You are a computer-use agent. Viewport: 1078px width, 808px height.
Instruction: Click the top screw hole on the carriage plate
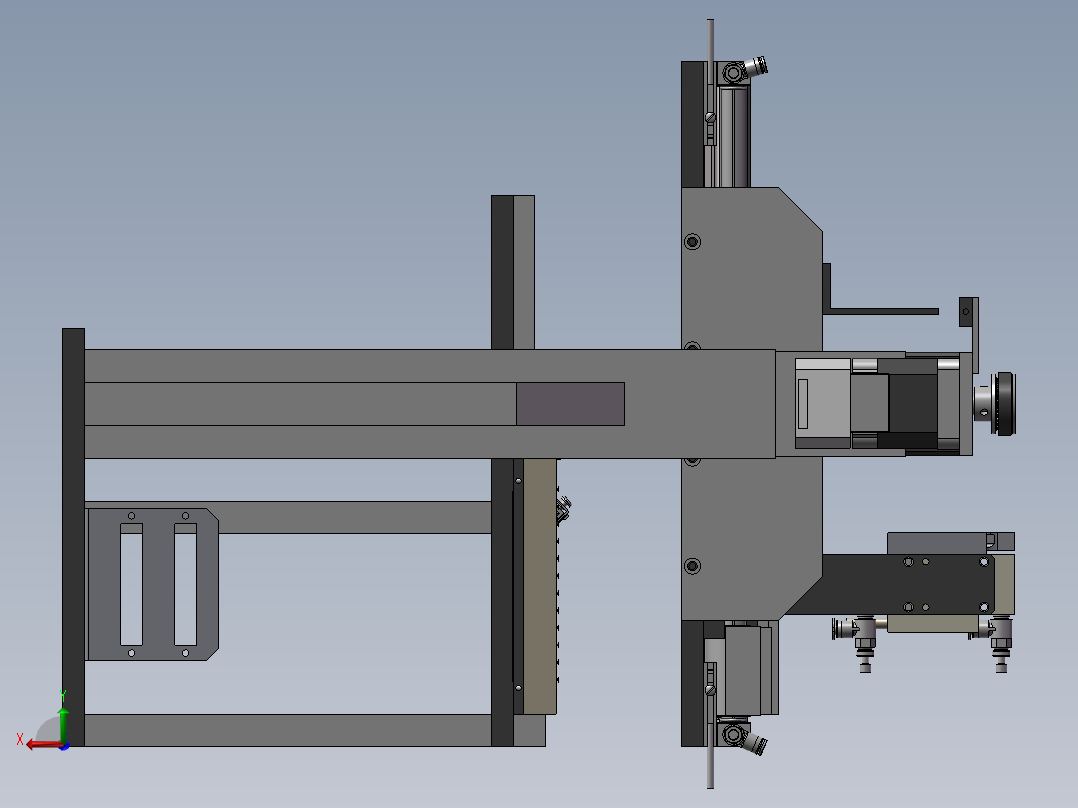692,241
